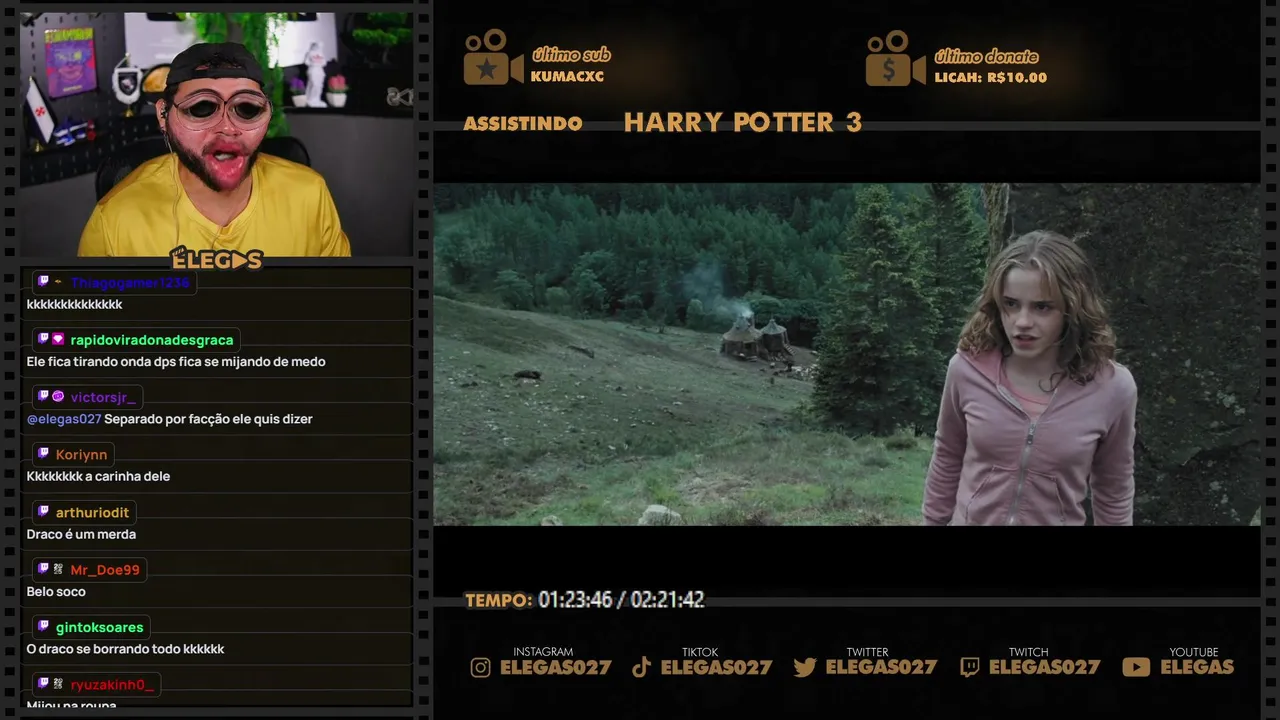Open victorsjr_ chat username

coord(103,397)
